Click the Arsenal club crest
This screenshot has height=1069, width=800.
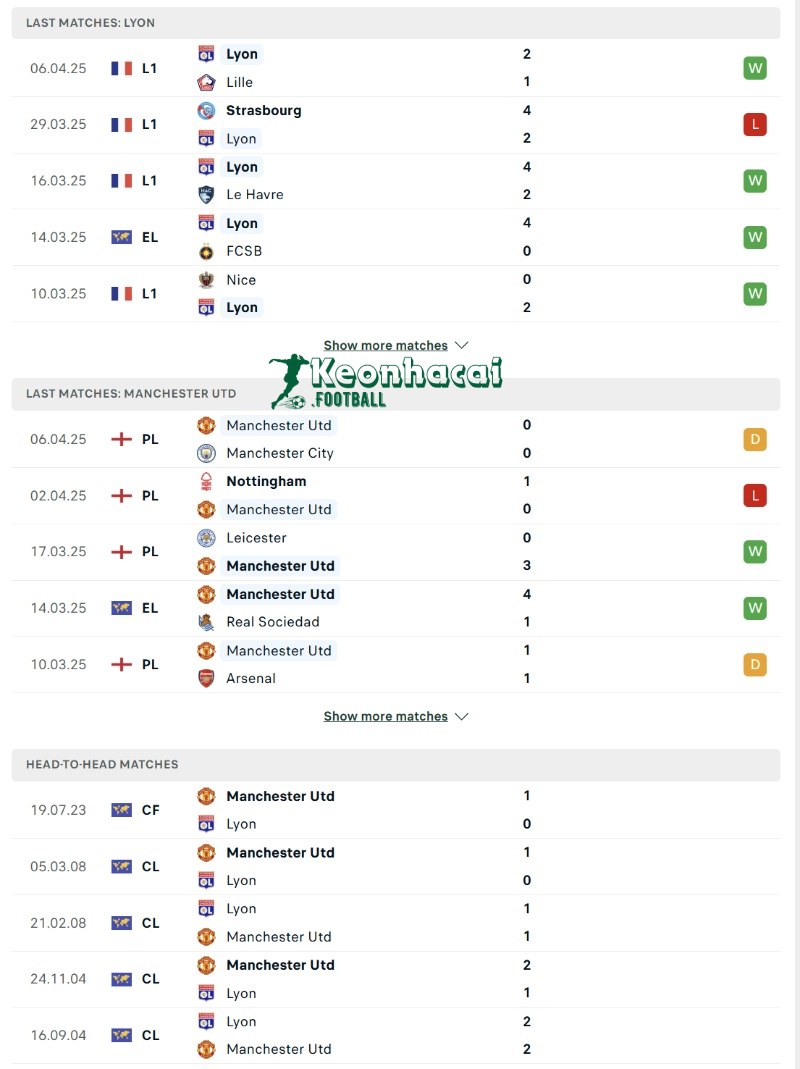point(206,678)
